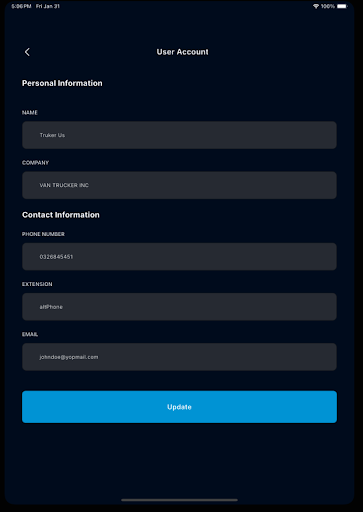Focus the Name field containing Truker Us
The height and width of the screenshot is (512, 363).
[179, 135]
